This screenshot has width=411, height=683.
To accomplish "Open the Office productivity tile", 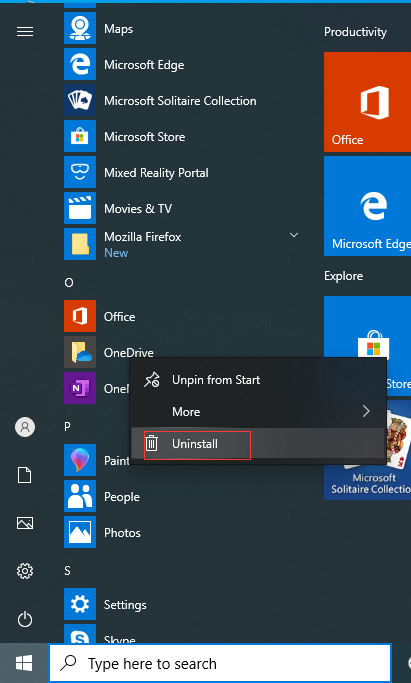I will tap(367, 102).
